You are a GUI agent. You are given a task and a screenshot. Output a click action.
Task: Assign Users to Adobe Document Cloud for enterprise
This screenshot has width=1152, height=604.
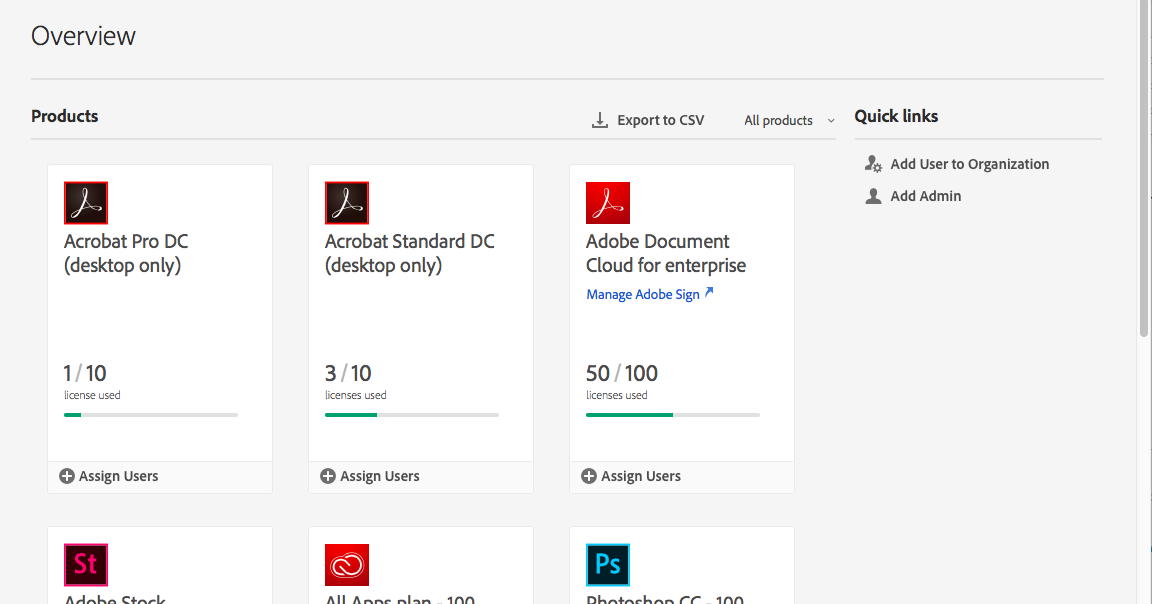(630, 476)
